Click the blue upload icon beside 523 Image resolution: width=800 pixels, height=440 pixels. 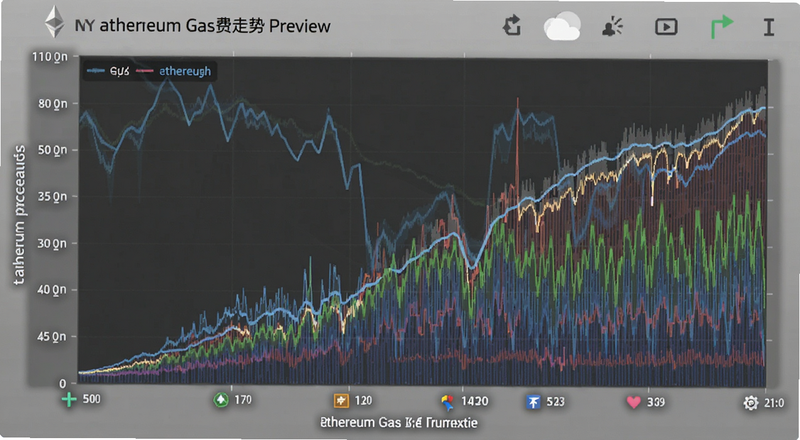point(533,402)
